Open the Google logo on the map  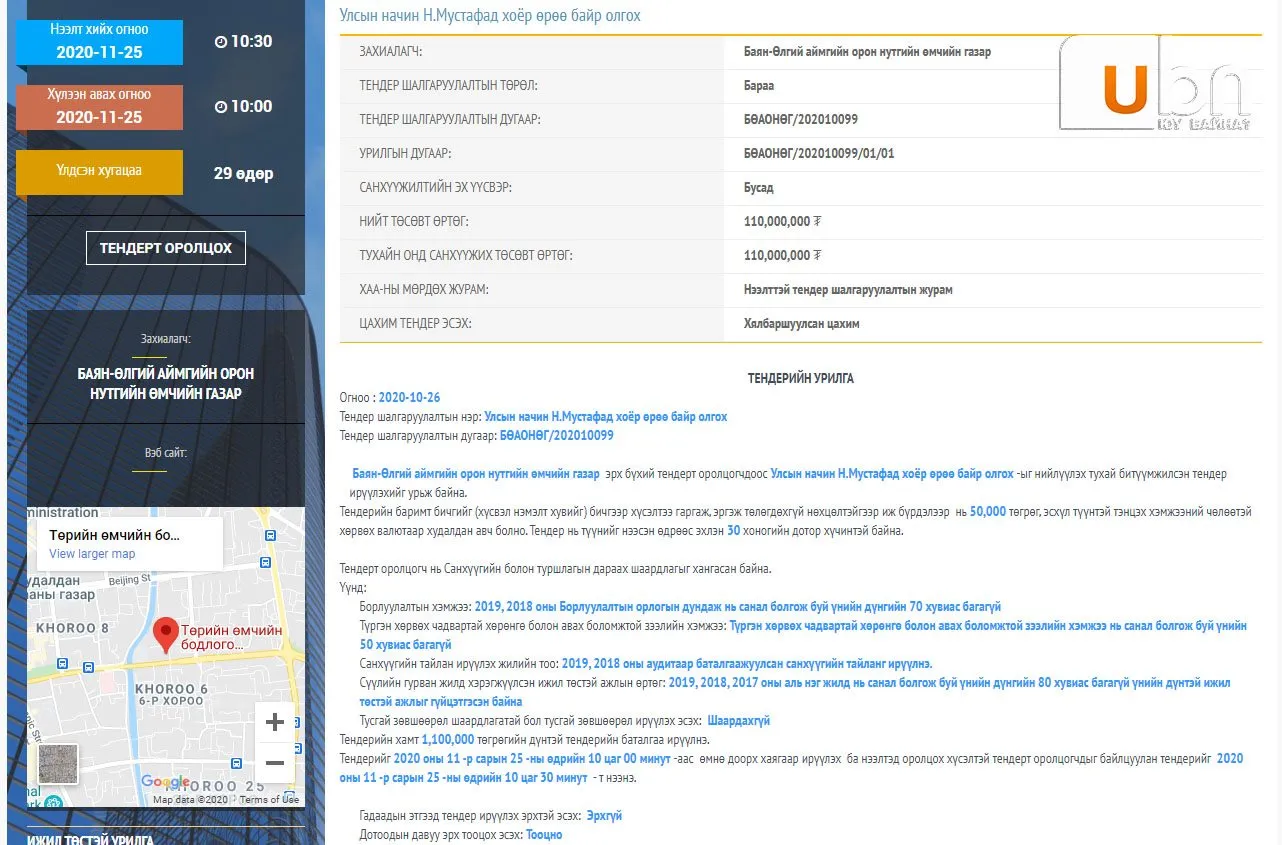tap(166, 782)
